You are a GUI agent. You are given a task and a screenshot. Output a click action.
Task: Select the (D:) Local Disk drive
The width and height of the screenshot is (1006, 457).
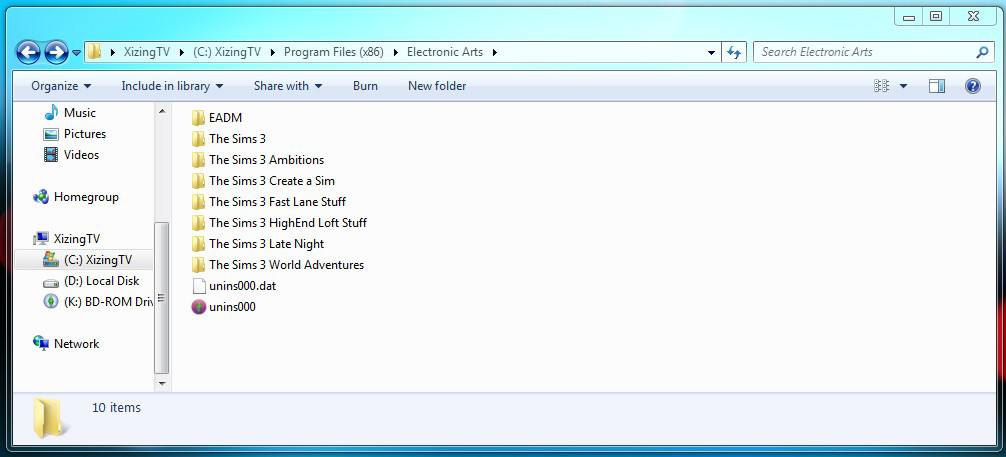(101, 281)
